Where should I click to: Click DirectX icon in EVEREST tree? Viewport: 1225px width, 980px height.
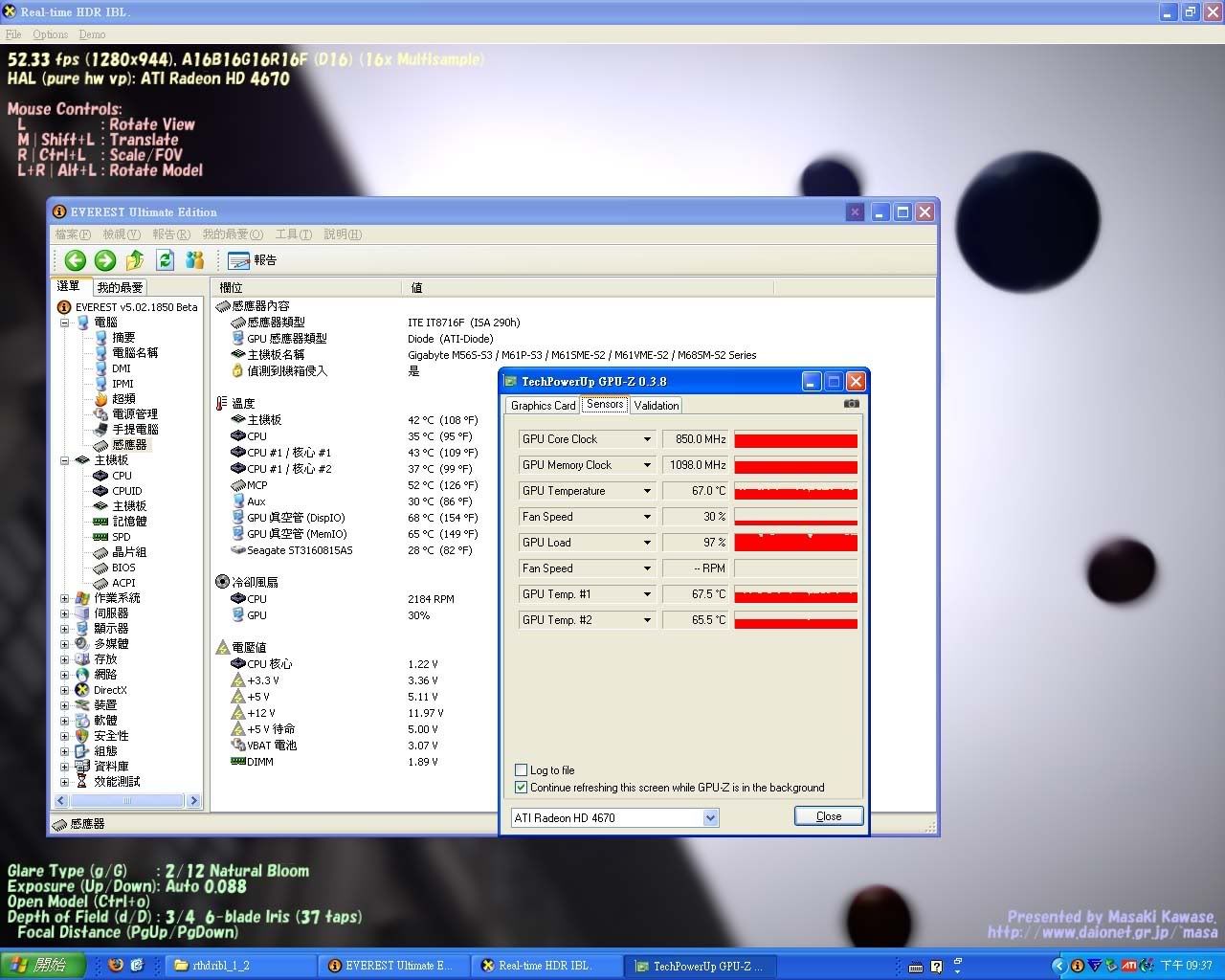(82, 690)
